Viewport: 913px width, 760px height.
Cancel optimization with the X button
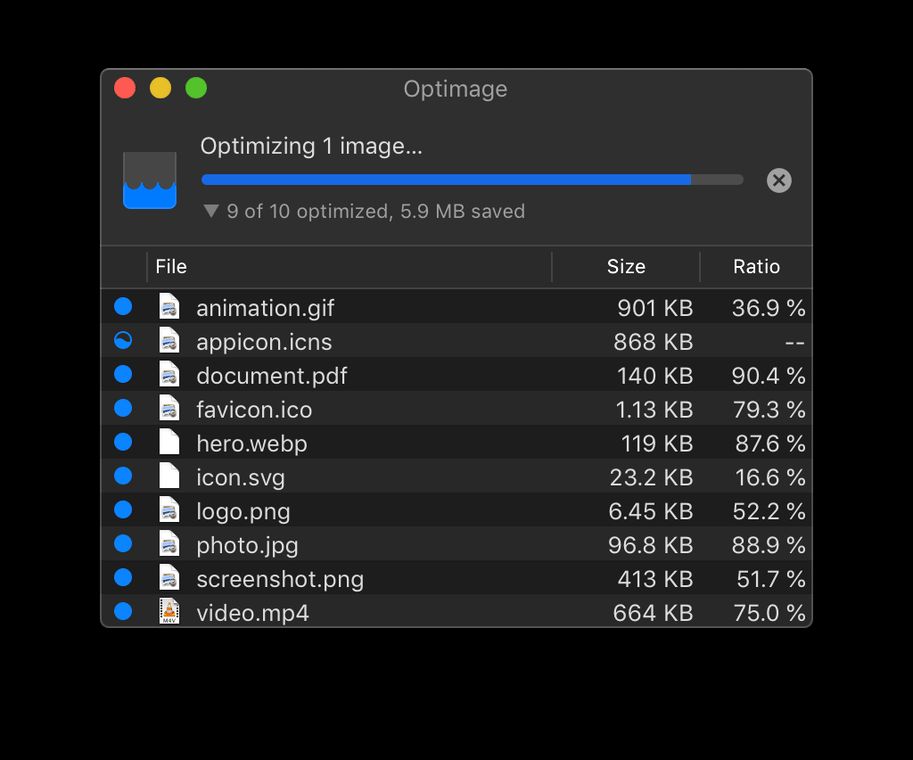pos(779,180)
